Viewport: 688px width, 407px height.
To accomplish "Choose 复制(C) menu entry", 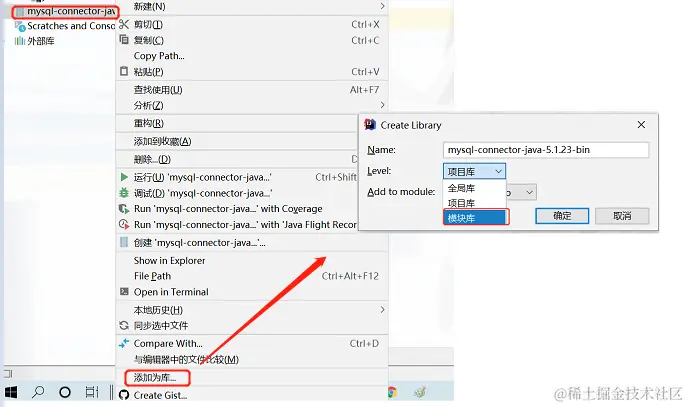I will click(252, 40).
